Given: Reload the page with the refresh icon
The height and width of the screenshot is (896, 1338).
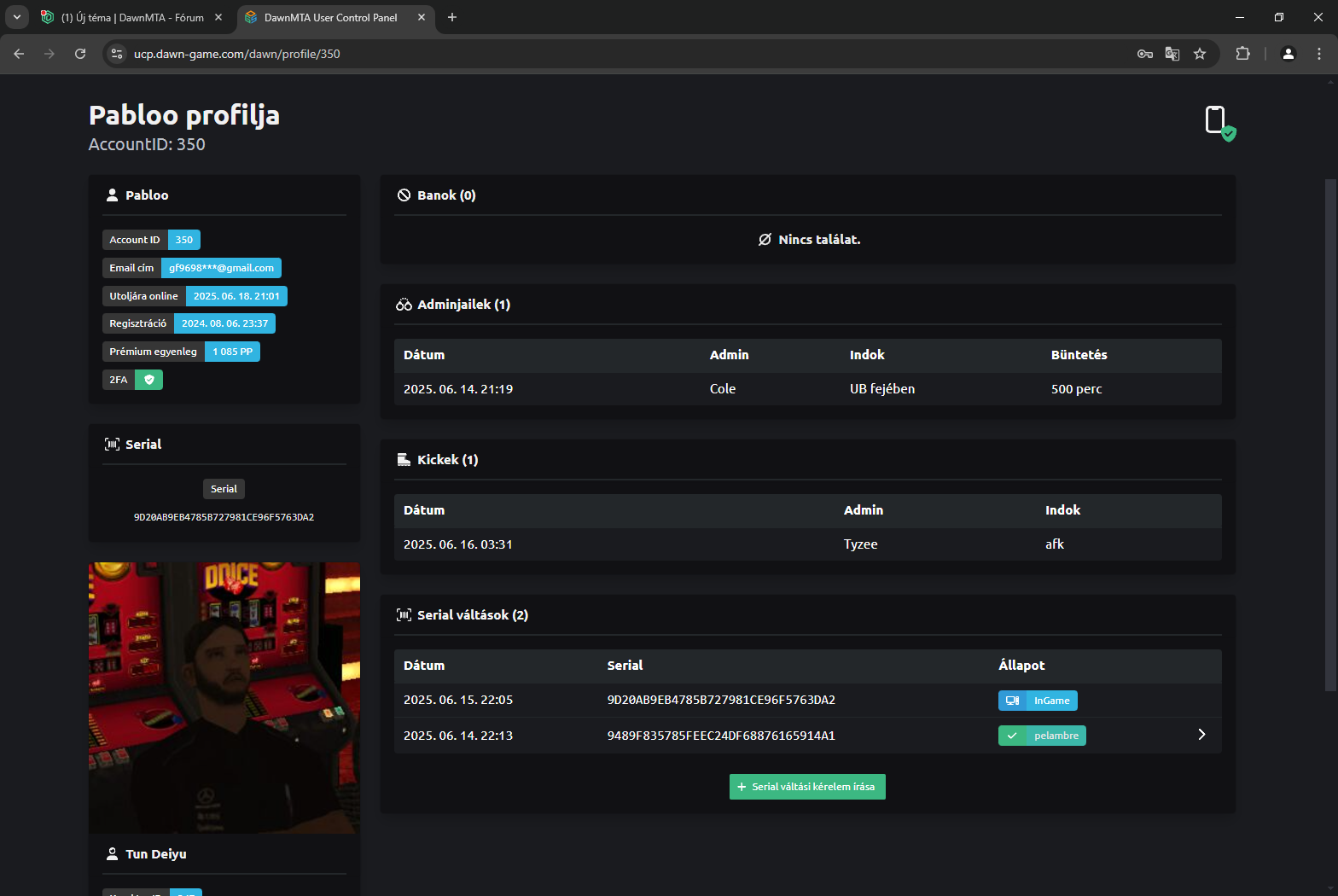Looking at the screenshot, I should [80, 54].
